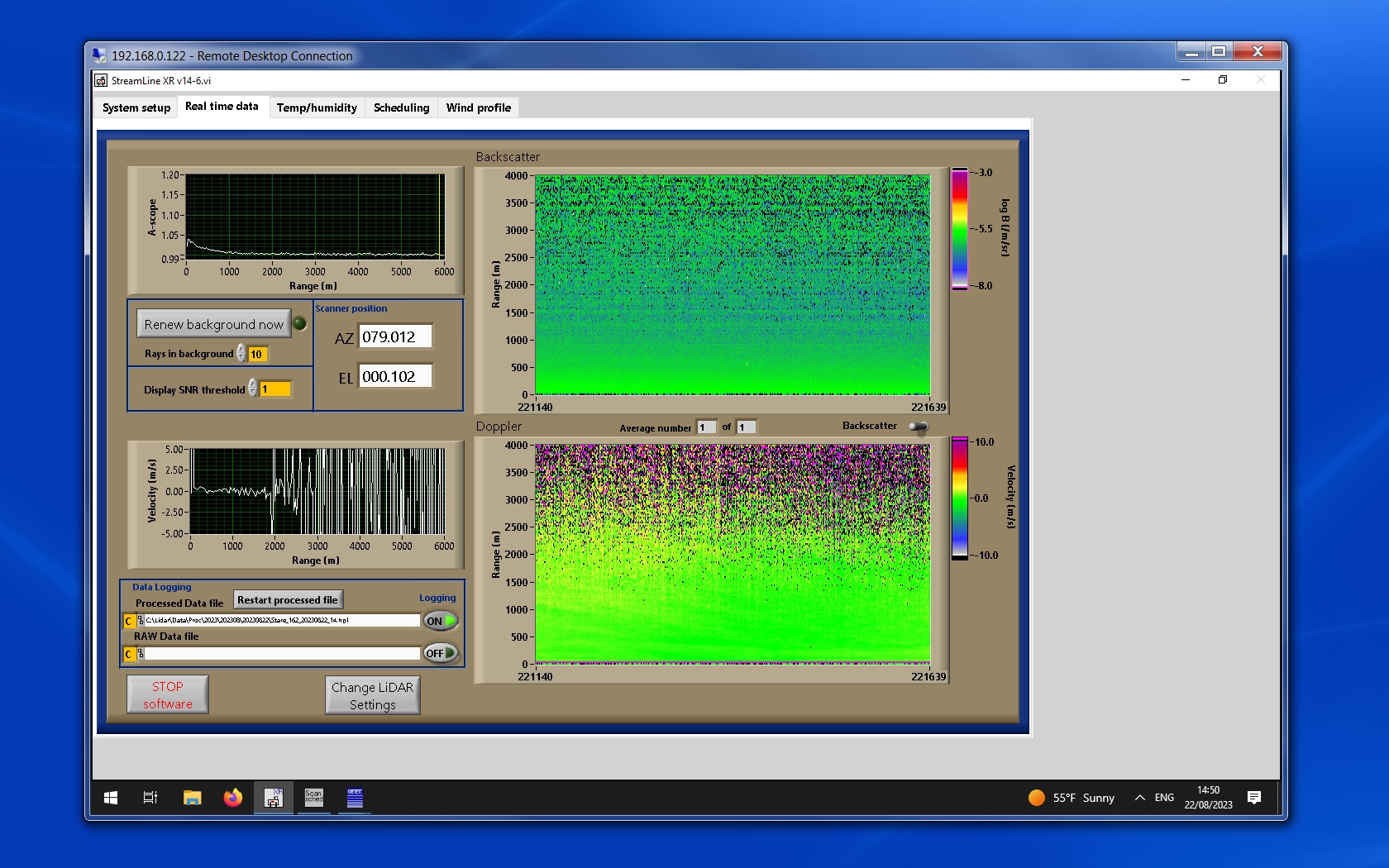Turn on RAW data file logging
Screen dimensions: 1389x868
click(x=441, y=653)
